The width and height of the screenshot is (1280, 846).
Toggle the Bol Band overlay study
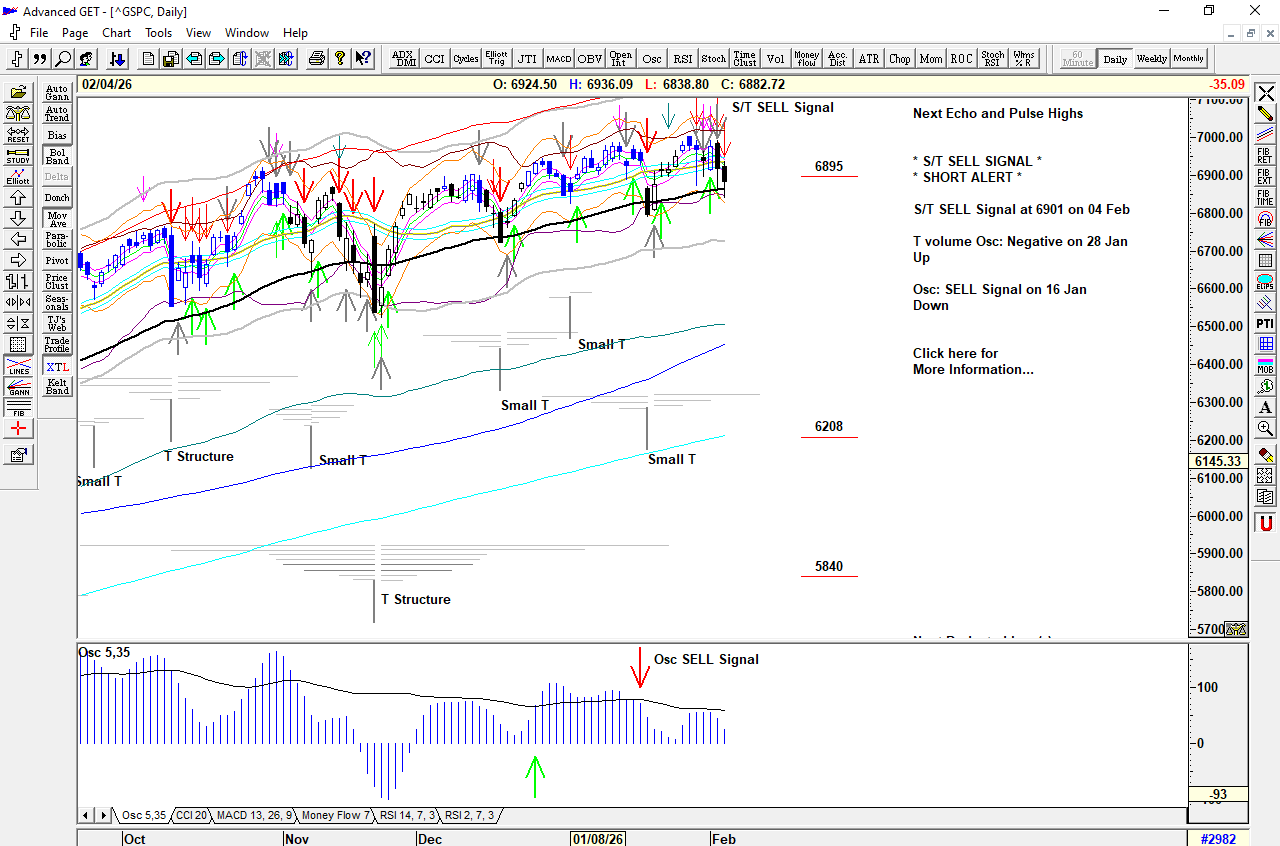click(x=57, y=156)
